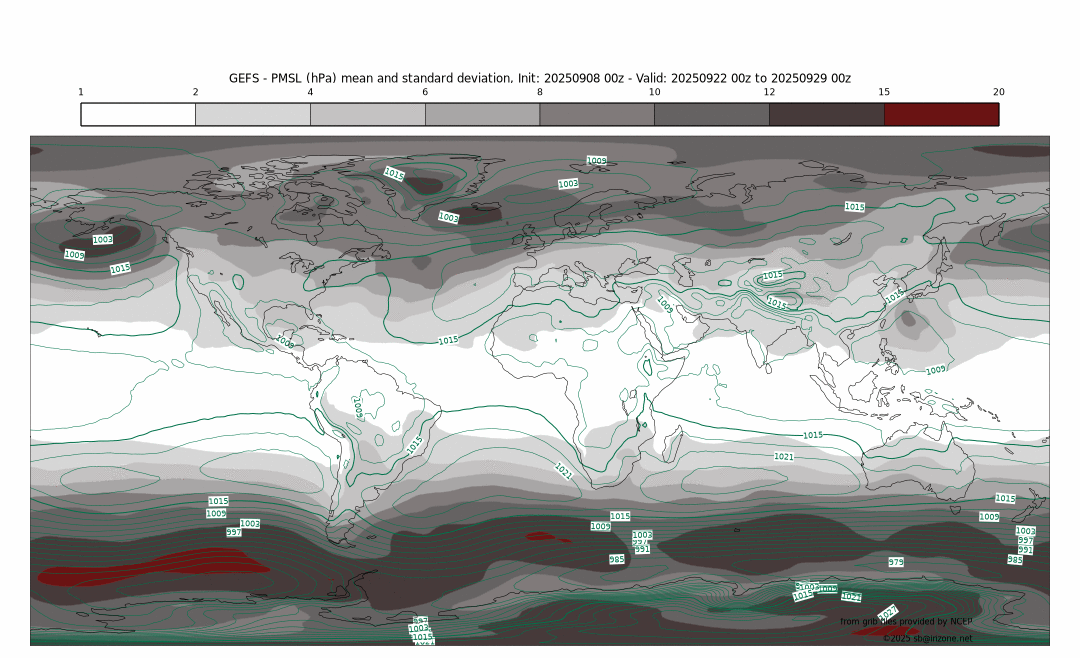The height and width of the screenshot is (658, 1080).
Task: Click the 1003 label in the North Pacific low
Action: tap(102, 240)
